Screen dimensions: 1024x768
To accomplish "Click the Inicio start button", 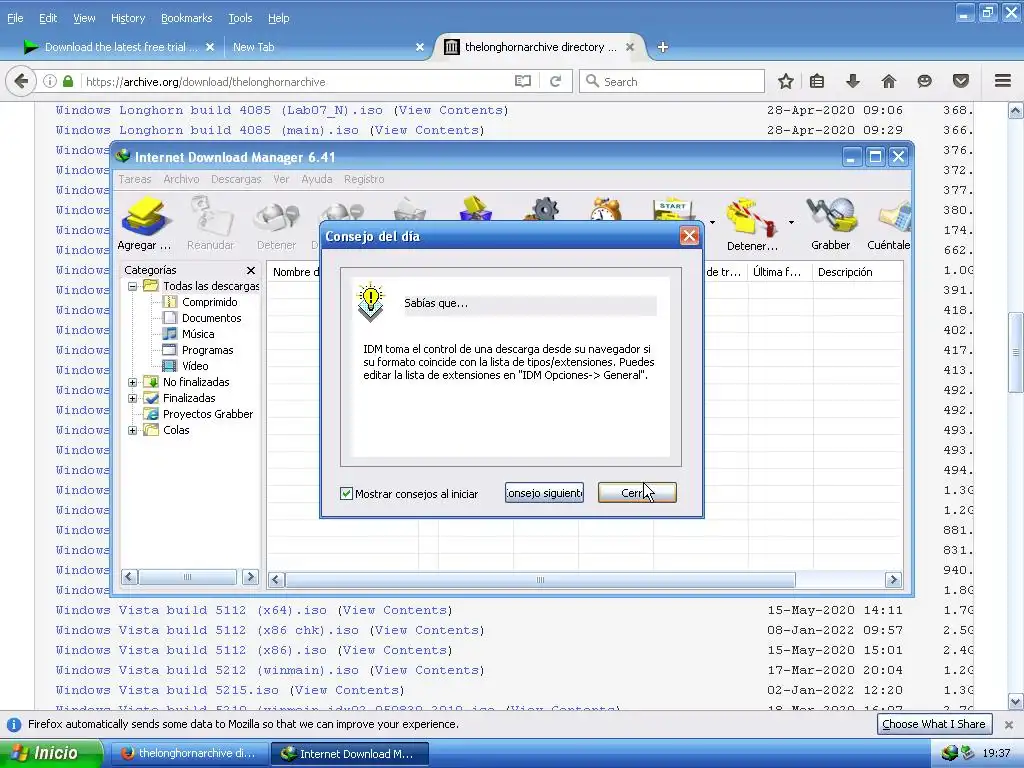I will 50,753.
